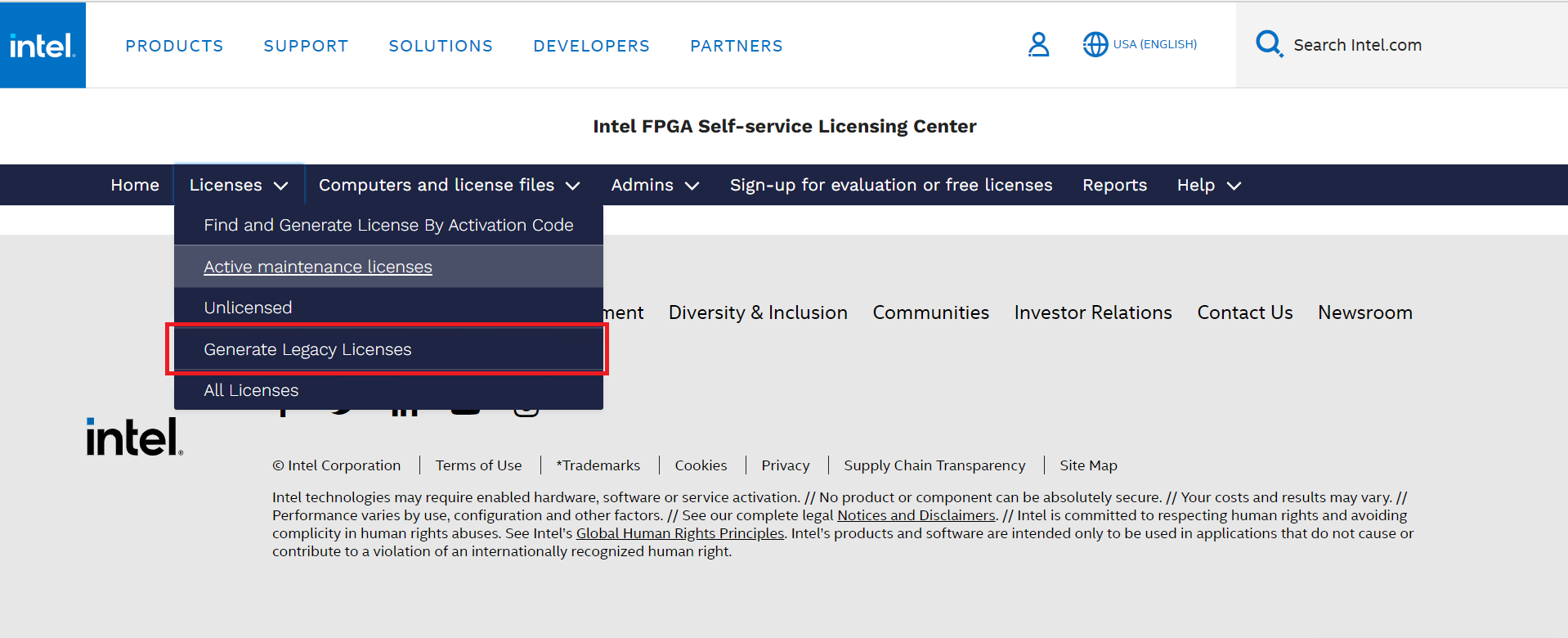Viewport: 1568px width, 638px height.
Task: Click the Intel logo in header
Action: pos(43,45)
